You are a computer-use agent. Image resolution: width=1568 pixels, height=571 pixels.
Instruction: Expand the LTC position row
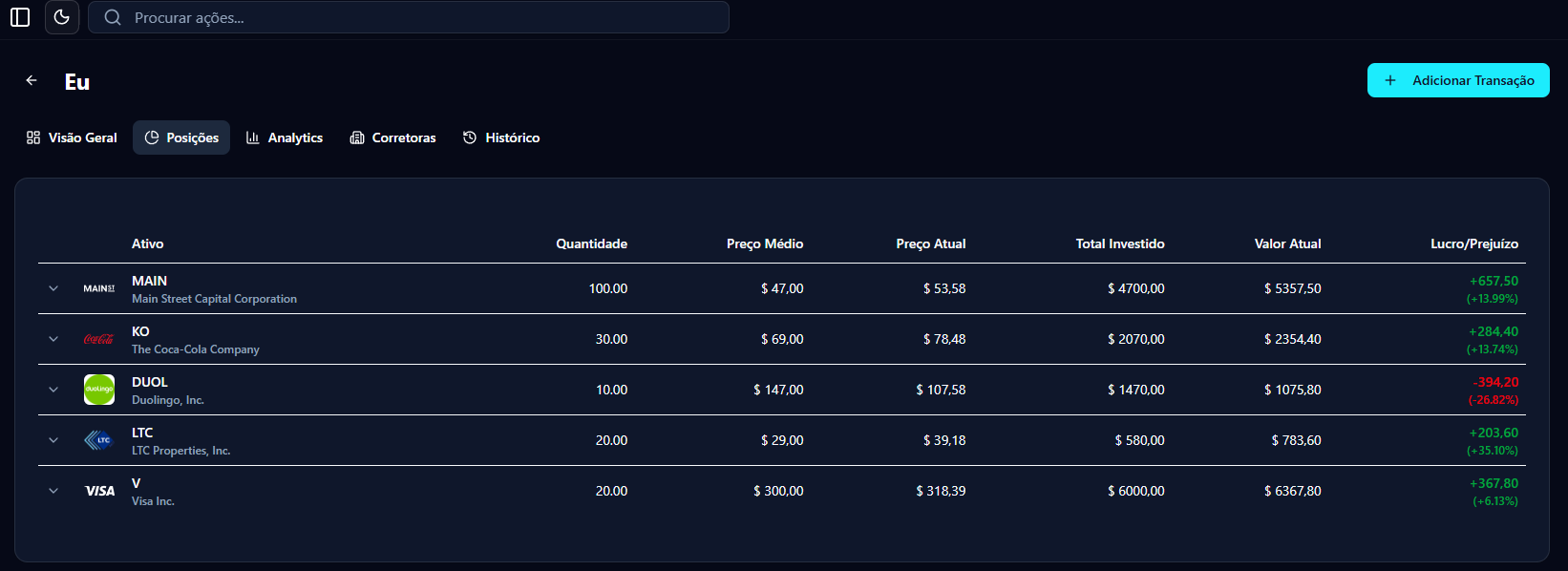pos(53,440)
